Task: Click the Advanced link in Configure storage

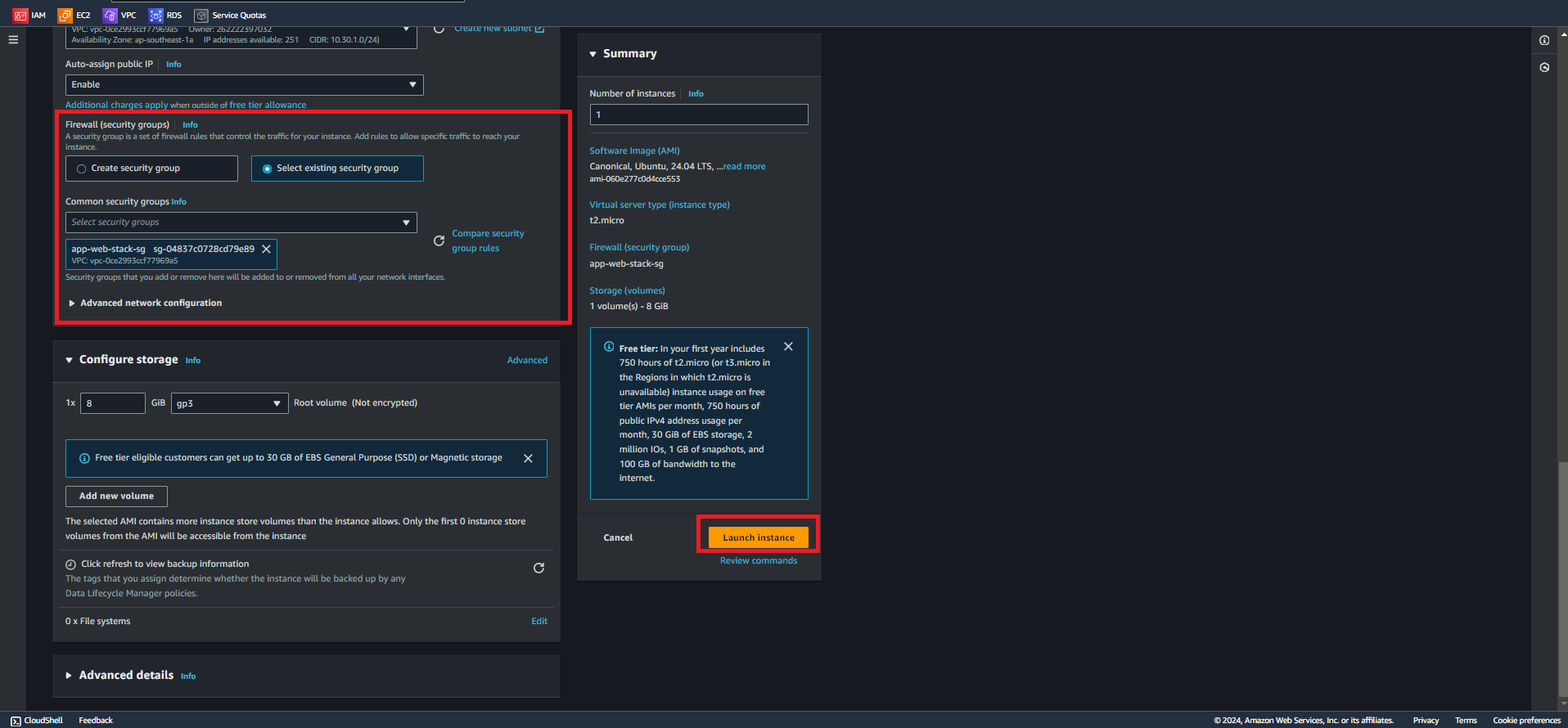Action: 527,360
